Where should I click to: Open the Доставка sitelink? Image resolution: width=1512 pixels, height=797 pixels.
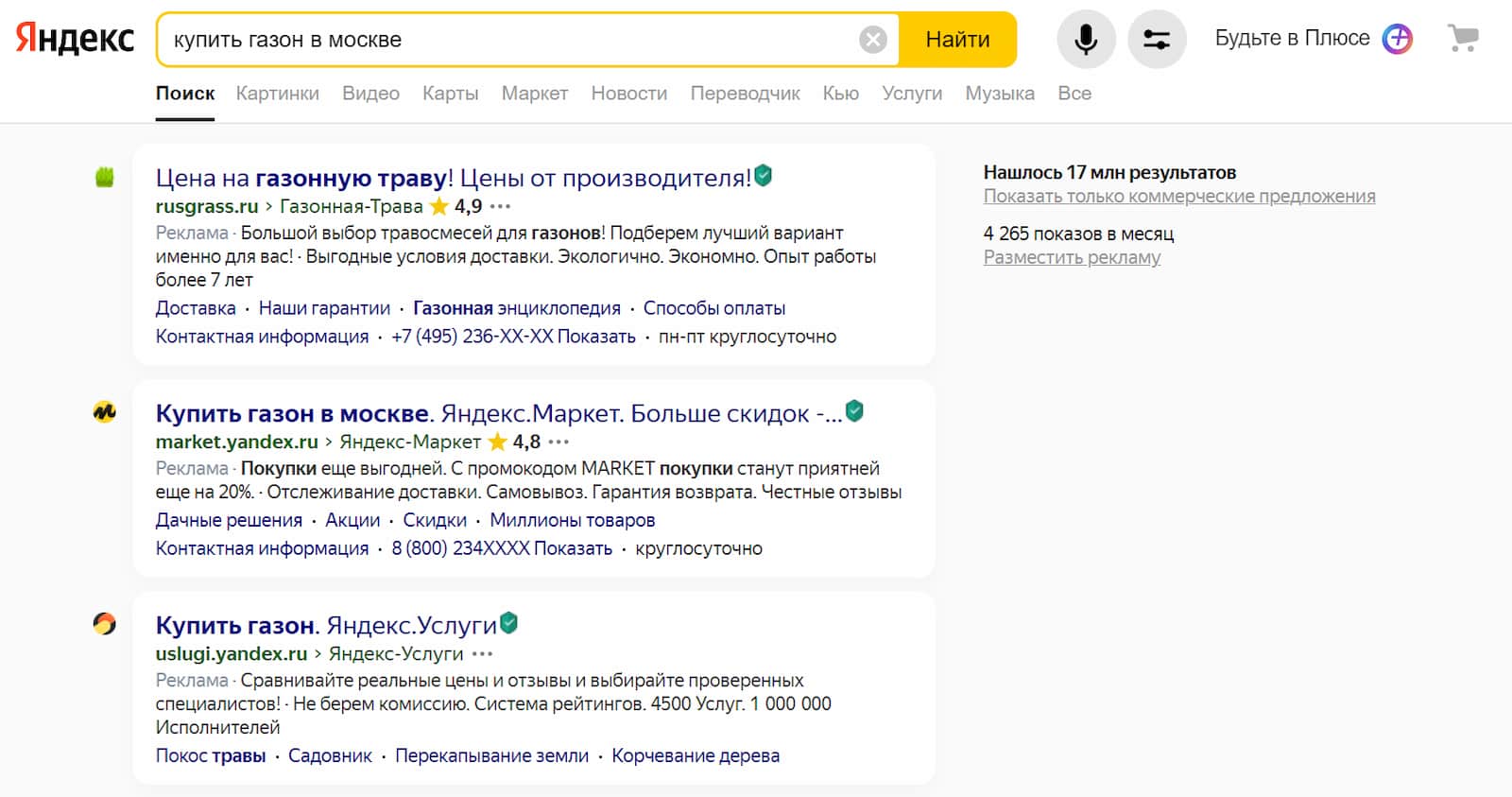196,308
